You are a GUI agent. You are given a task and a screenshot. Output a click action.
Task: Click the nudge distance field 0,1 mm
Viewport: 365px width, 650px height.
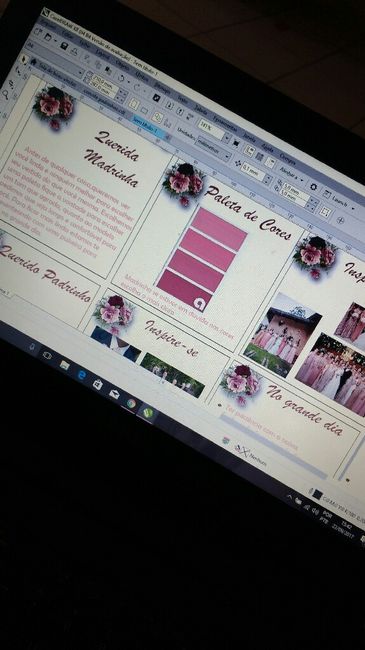(254, 172)
